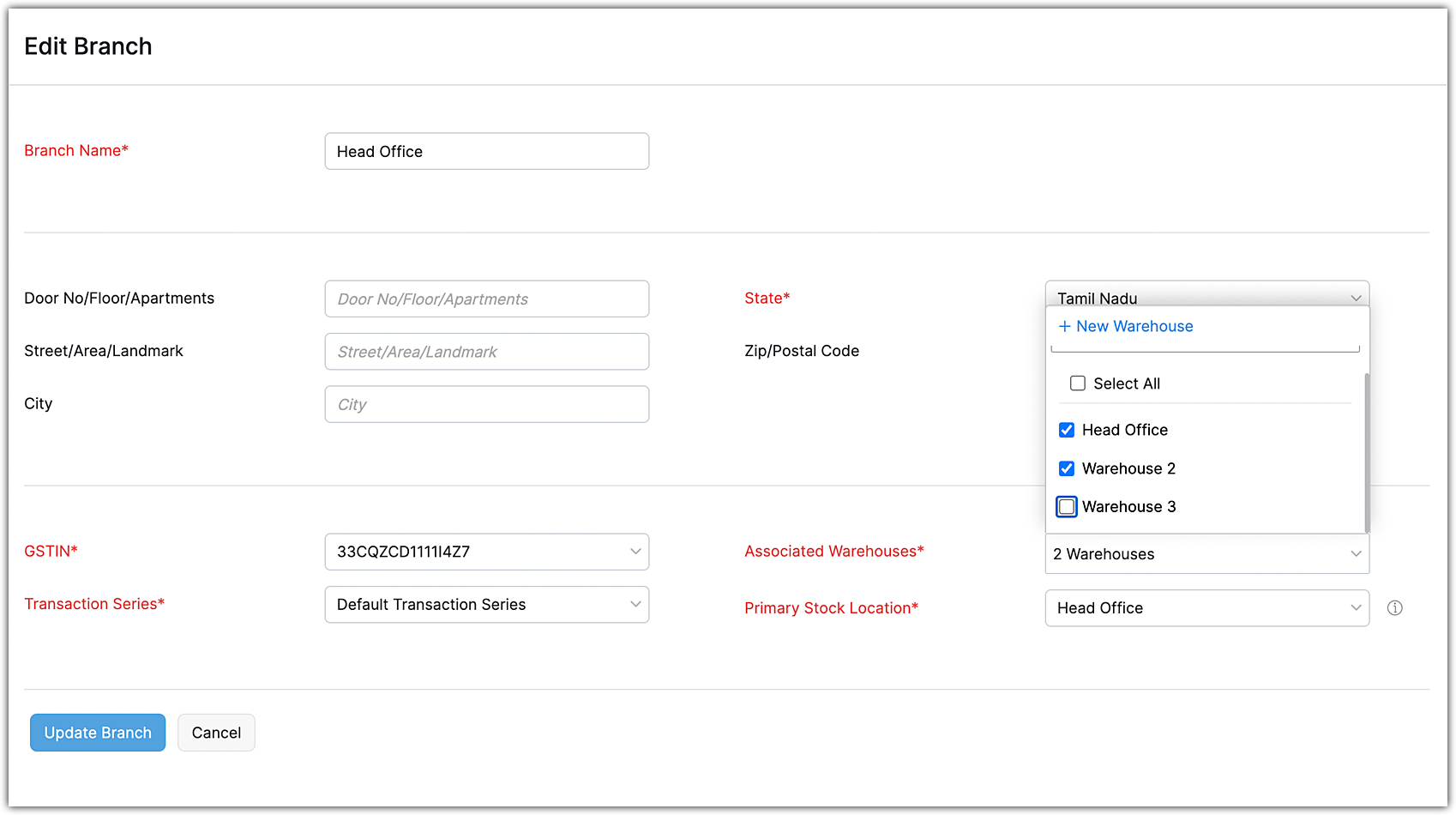1456x815 pixels.
Task: Open the Transaction Series dropdown
Action: pyautogui.click(x=486, y=605)
